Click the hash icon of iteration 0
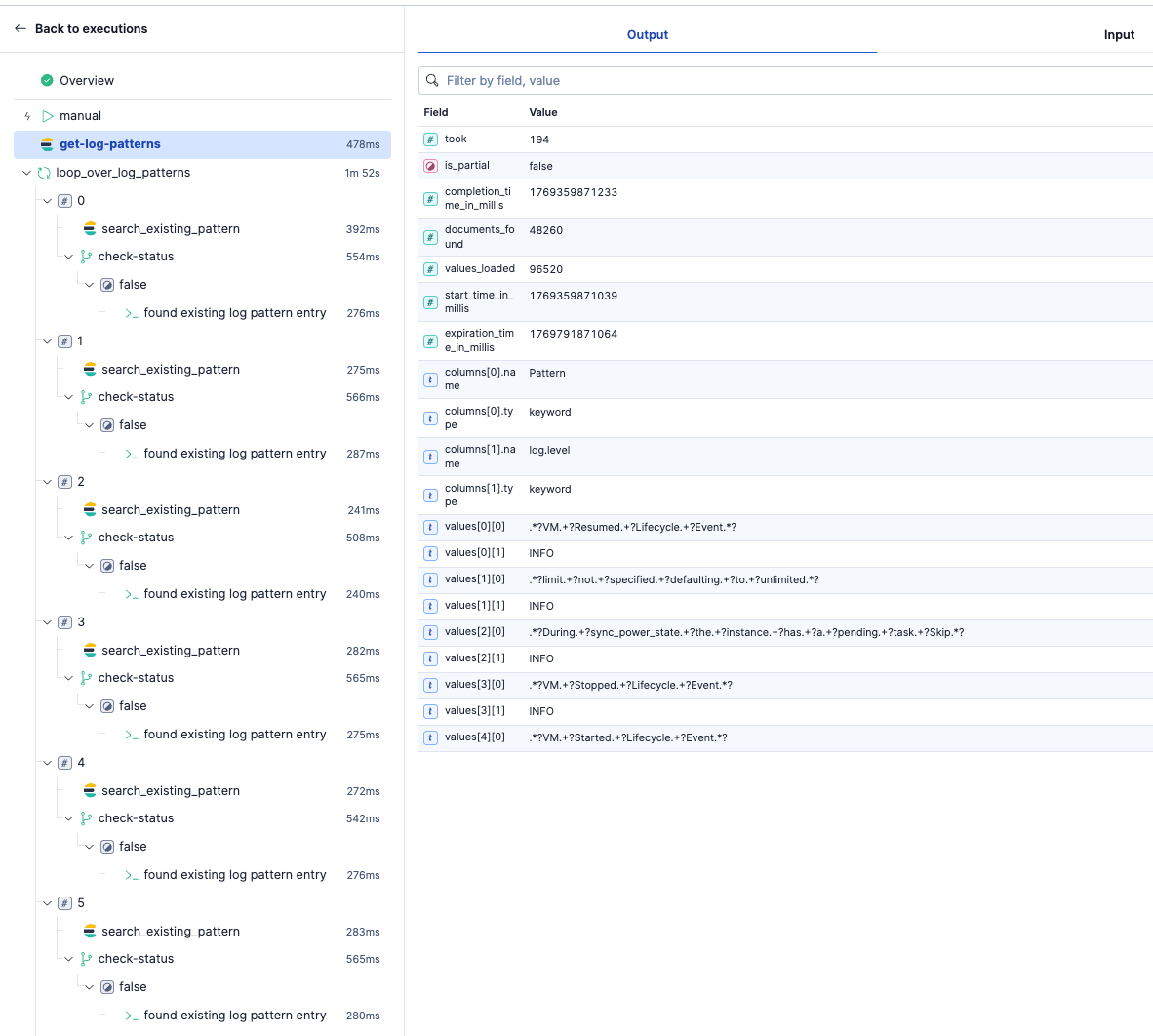The height and width of the screenshot is (1036, 1153). (64, 201)
